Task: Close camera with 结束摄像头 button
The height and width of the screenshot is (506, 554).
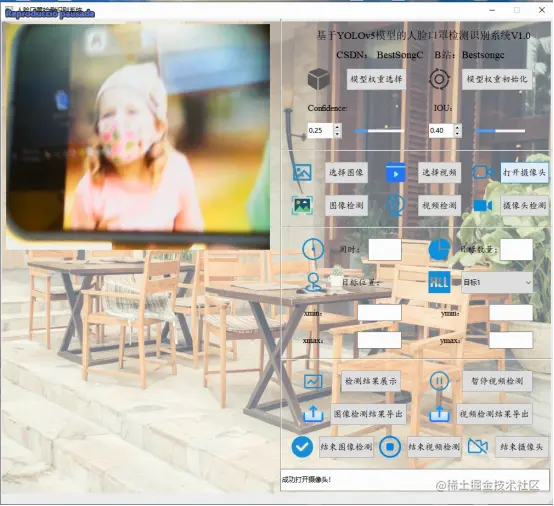Action: [x=521, y=447]
